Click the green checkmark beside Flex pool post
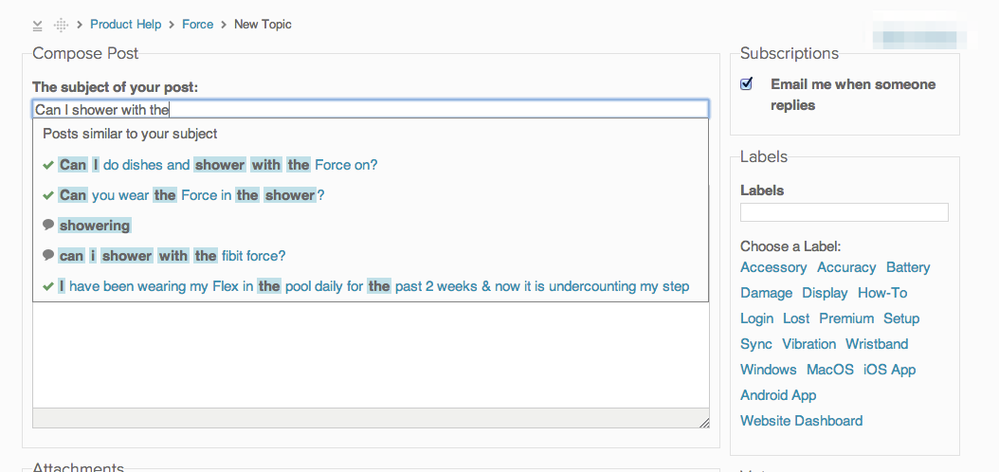 point(48,286)
